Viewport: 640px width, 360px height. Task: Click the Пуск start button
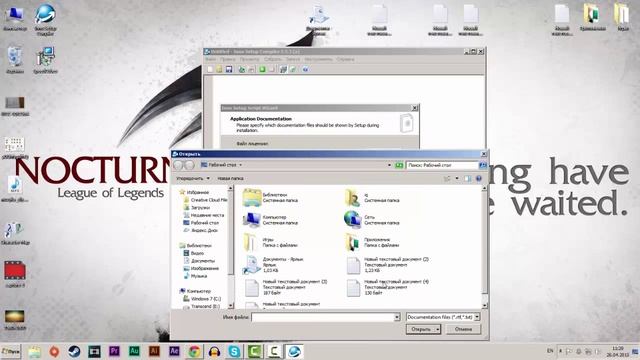[11, 351]
